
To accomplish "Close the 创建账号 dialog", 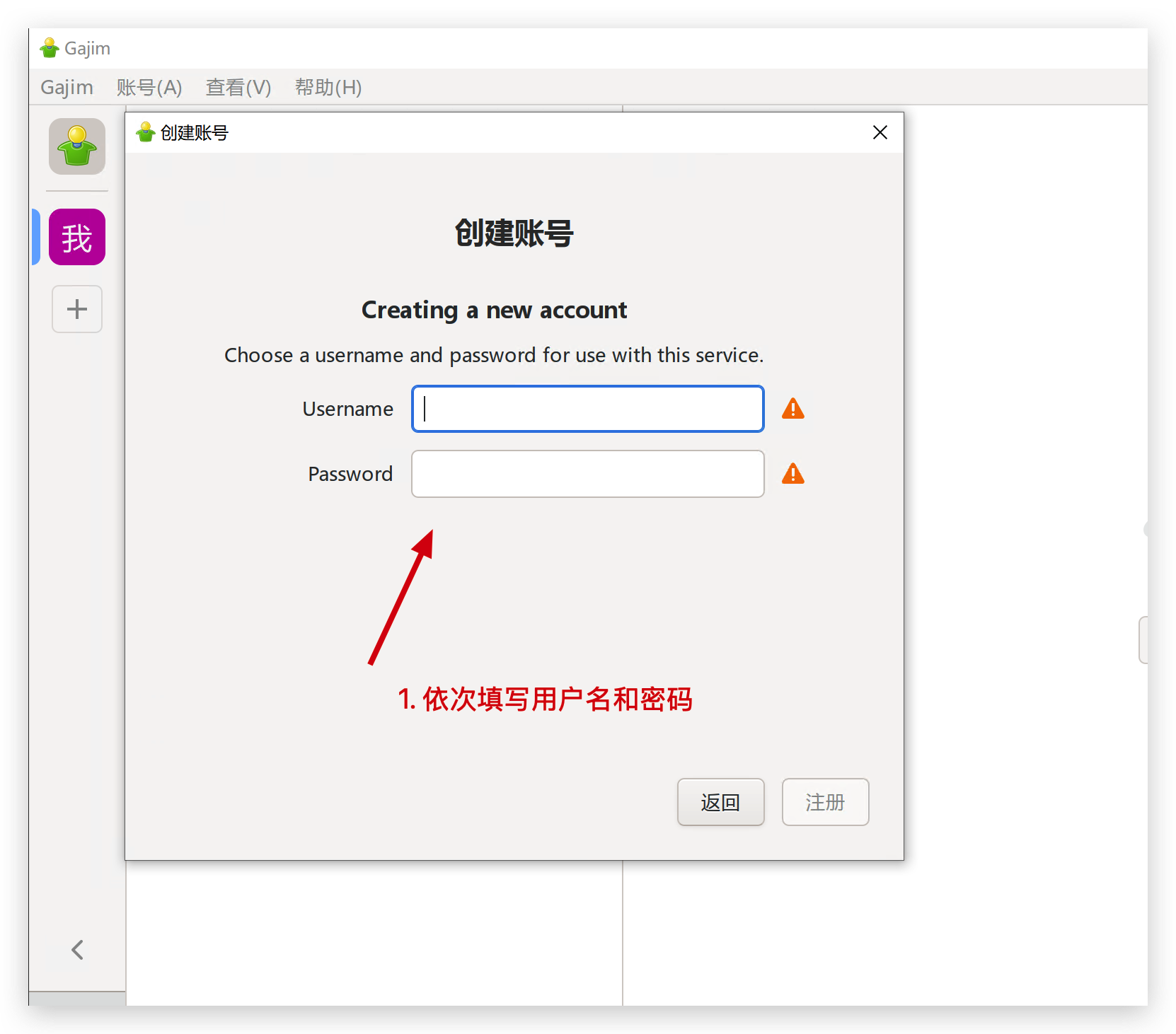I will [880, 132].
